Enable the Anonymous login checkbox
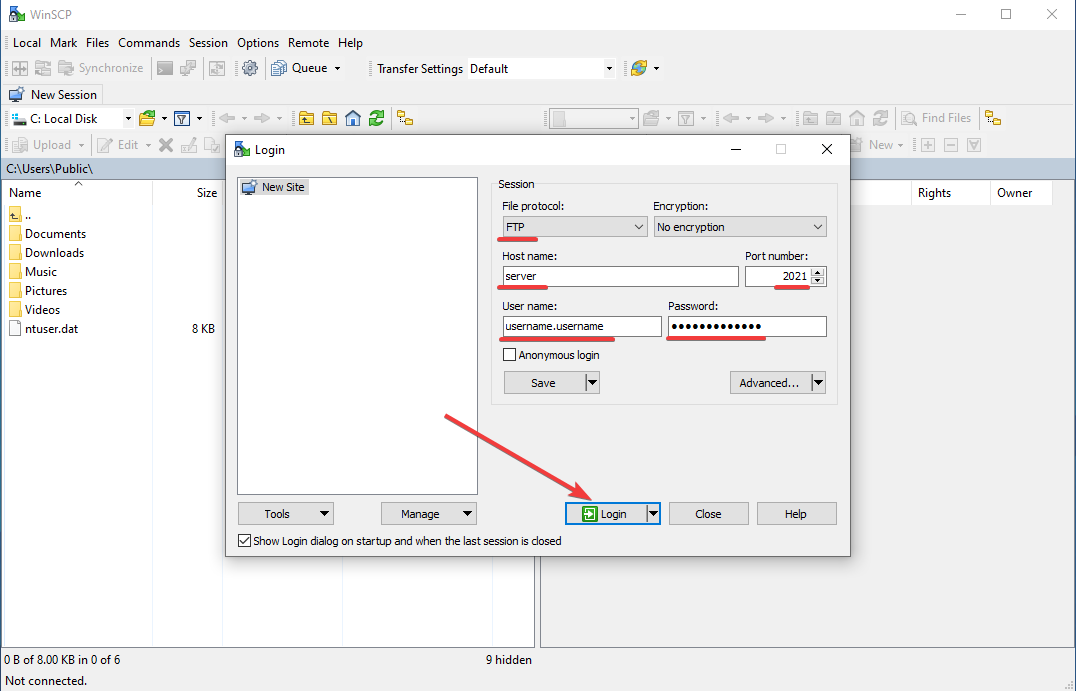The image size is (1076, 691). (x=510, y=355)
